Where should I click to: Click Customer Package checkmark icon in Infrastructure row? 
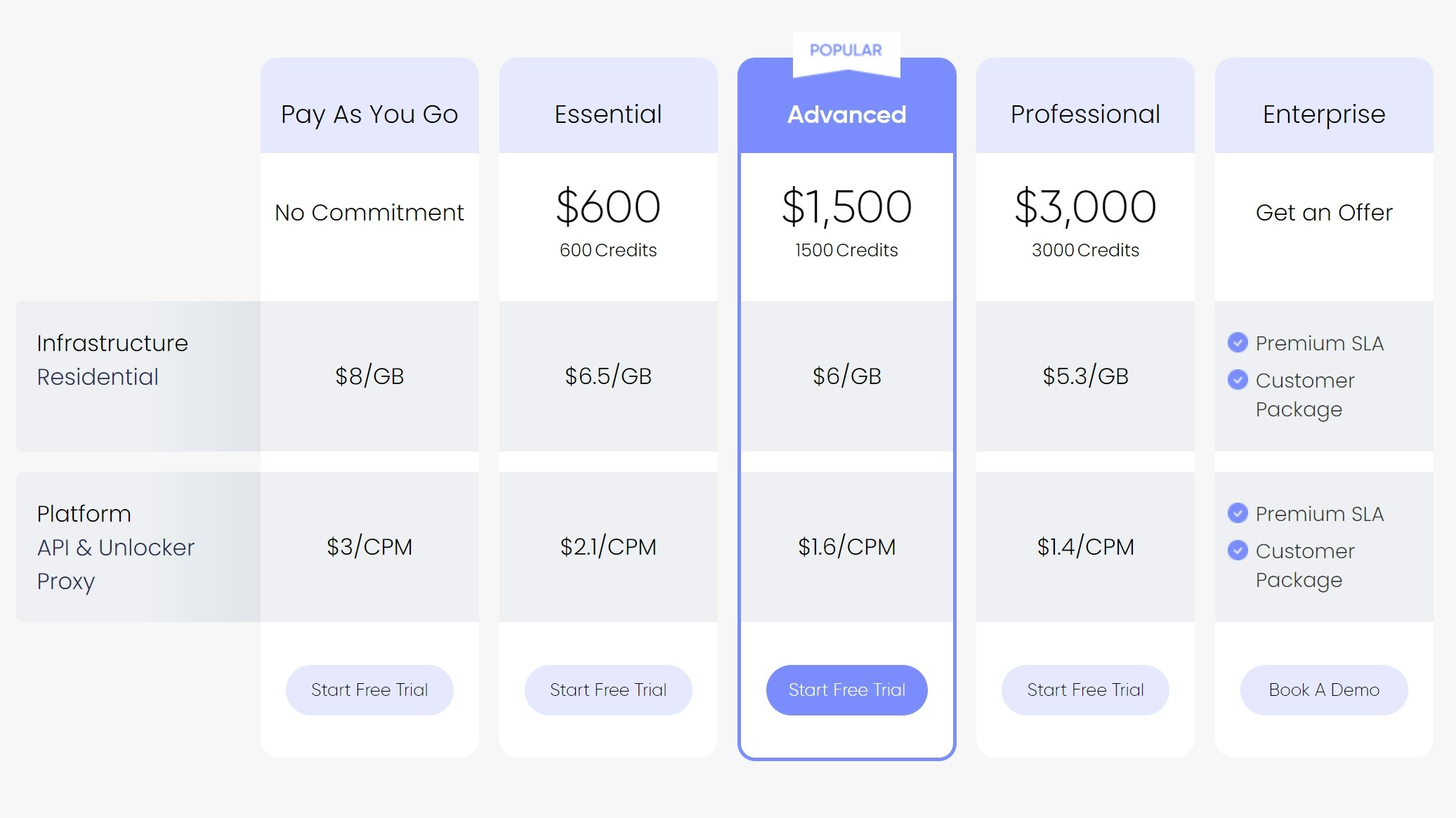pyautogui.click(x=1238, y=380)
